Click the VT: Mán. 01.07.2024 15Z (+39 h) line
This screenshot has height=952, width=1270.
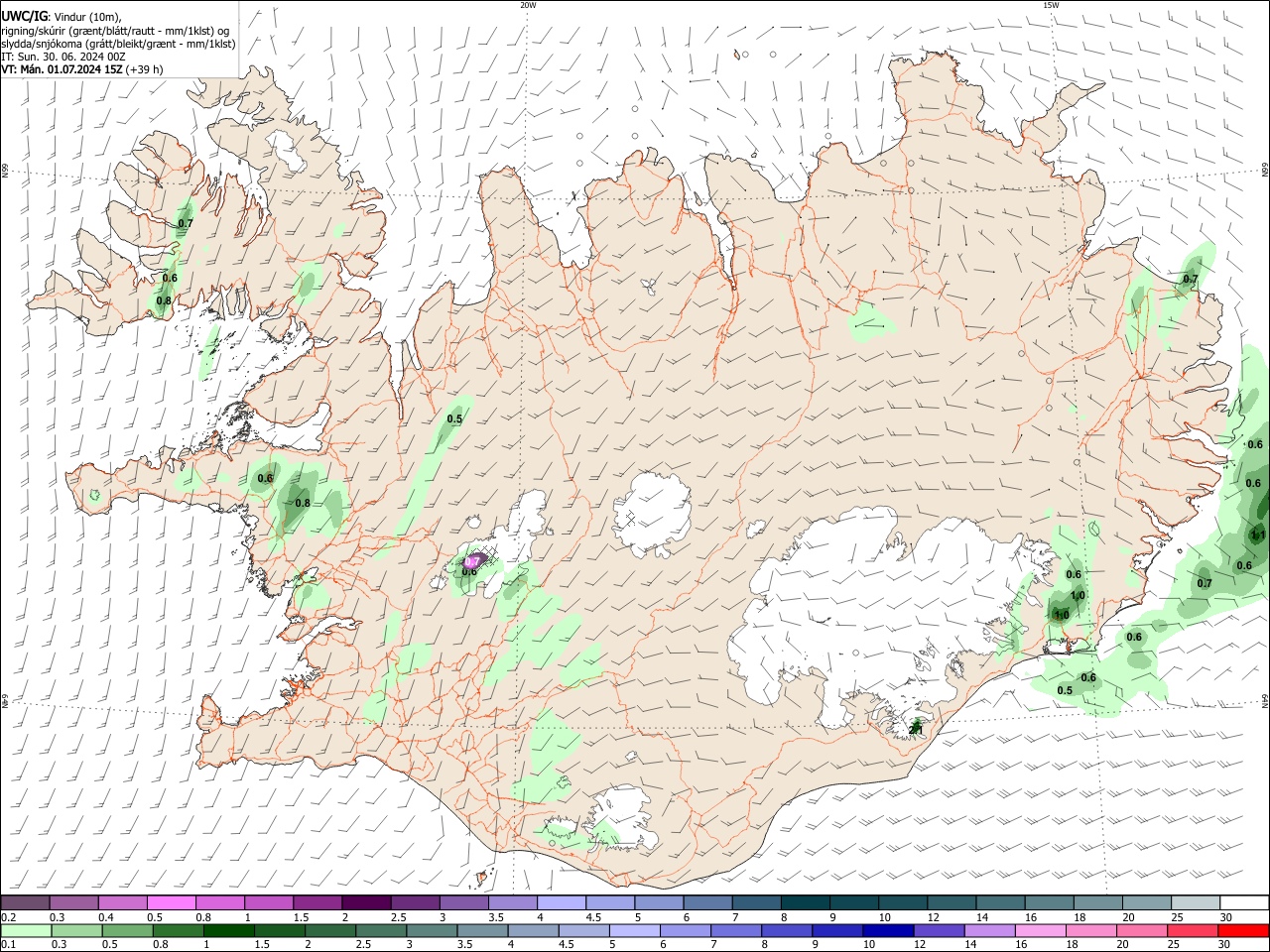click(x=82, y=69)
